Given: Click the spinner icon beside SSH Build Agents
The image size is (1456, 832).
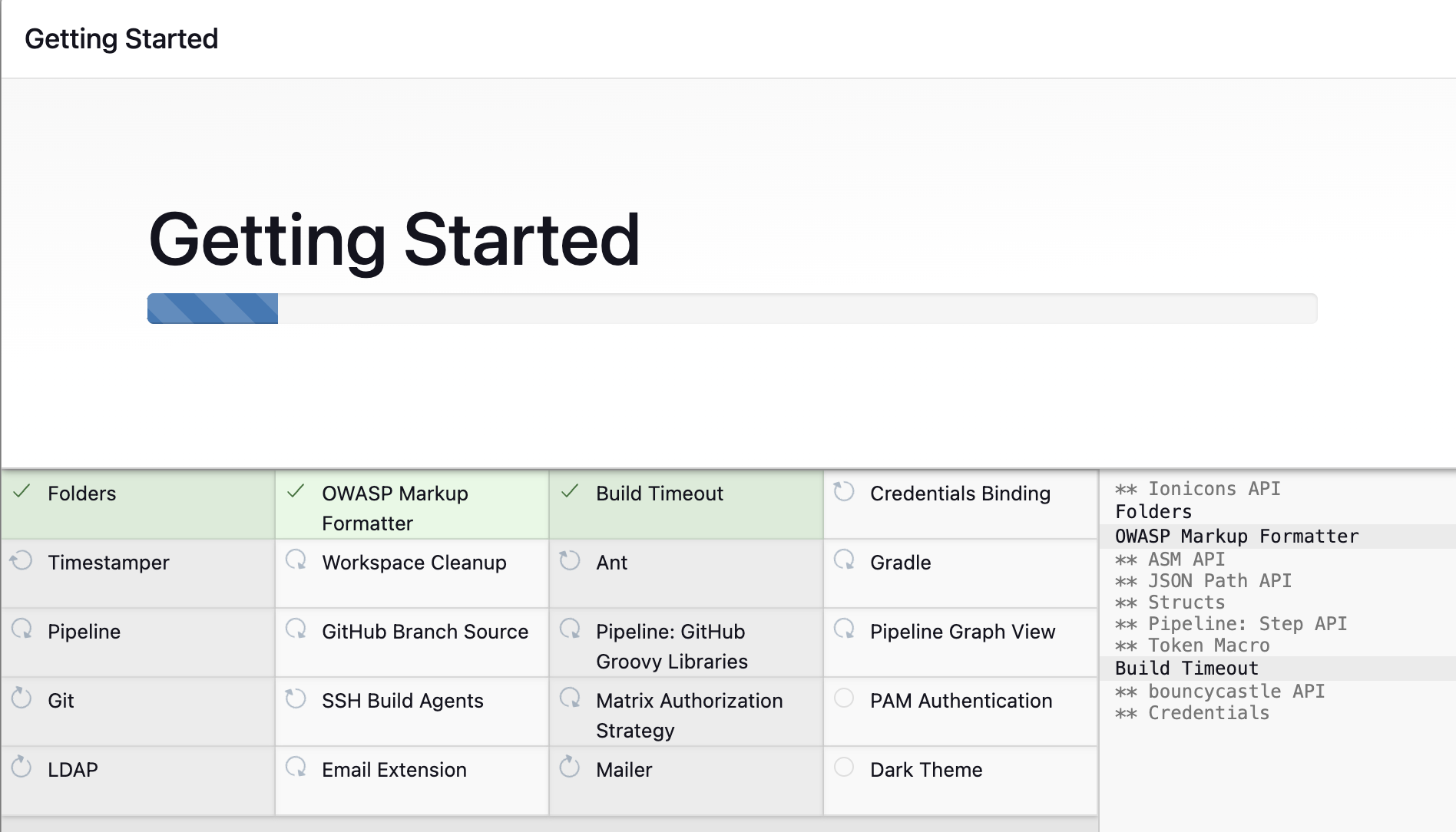Looking at the screenshot, I should [x=296, y=698].
